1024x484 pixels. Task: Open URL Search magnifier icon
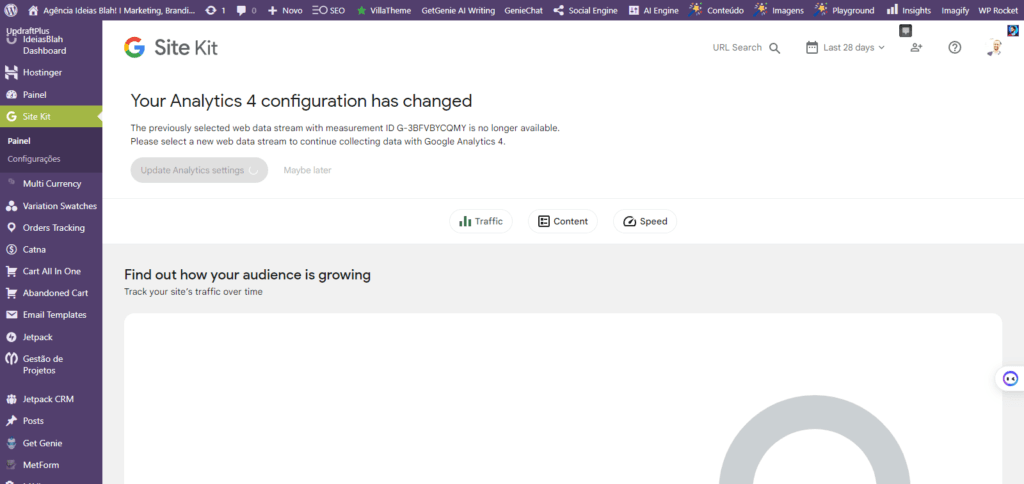click(775, 48)
